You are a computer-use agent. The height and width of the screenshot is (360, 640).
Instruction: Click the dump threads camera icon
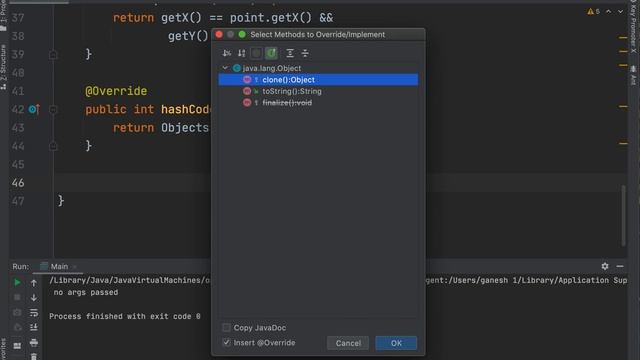[17, 313]
